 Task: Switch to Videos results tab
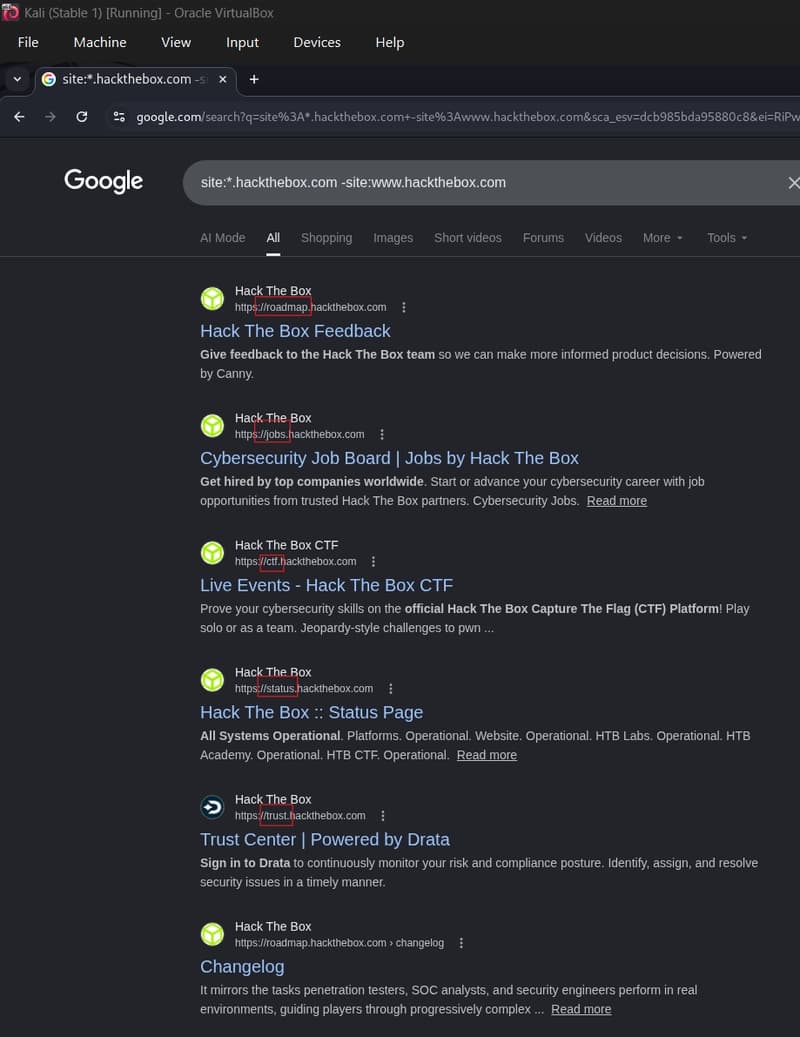pyautogui.click(x=603, y=238)
